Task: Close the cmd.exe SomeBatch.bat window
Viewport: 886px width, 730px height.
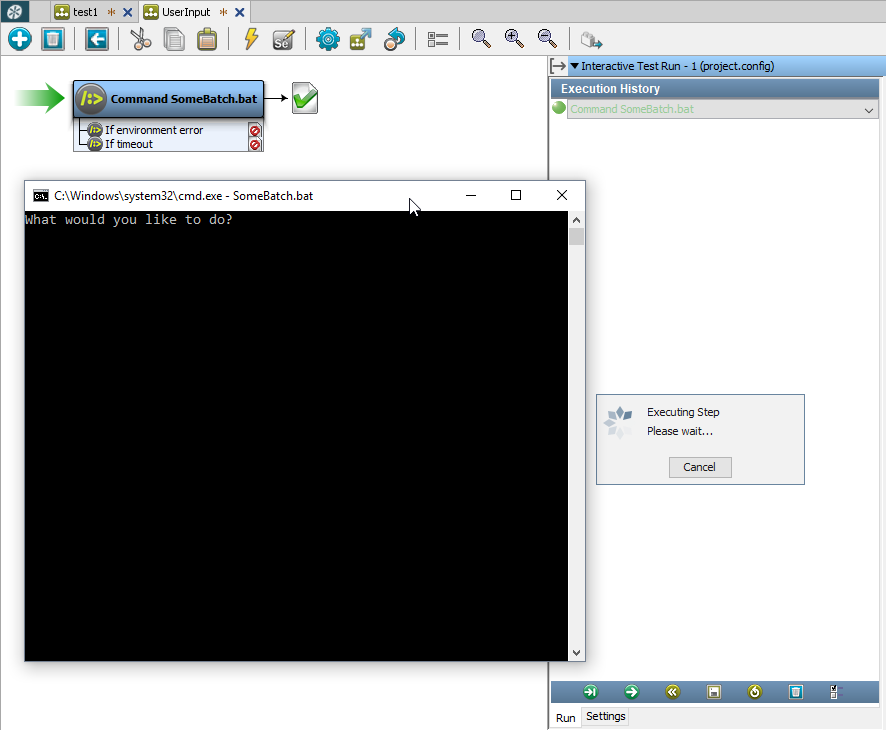Action: click(562, 195)
